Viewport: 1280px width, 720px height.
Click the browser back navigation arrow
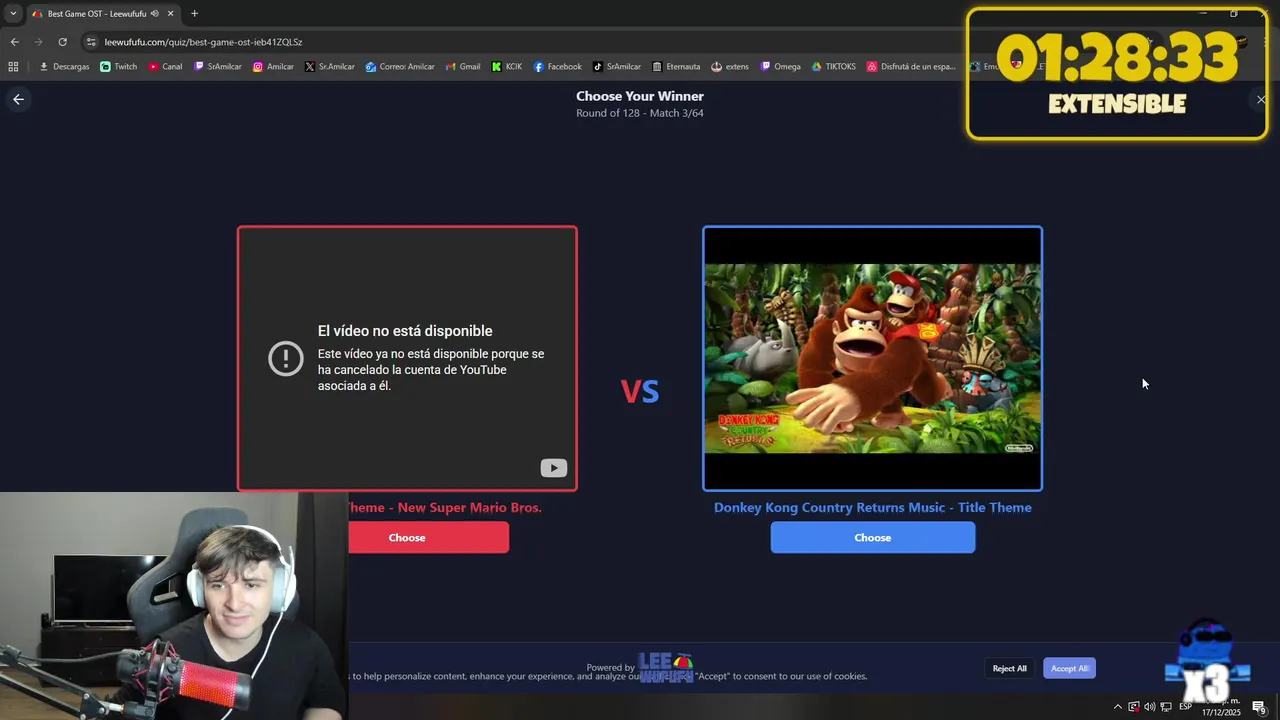click(14, 42)
